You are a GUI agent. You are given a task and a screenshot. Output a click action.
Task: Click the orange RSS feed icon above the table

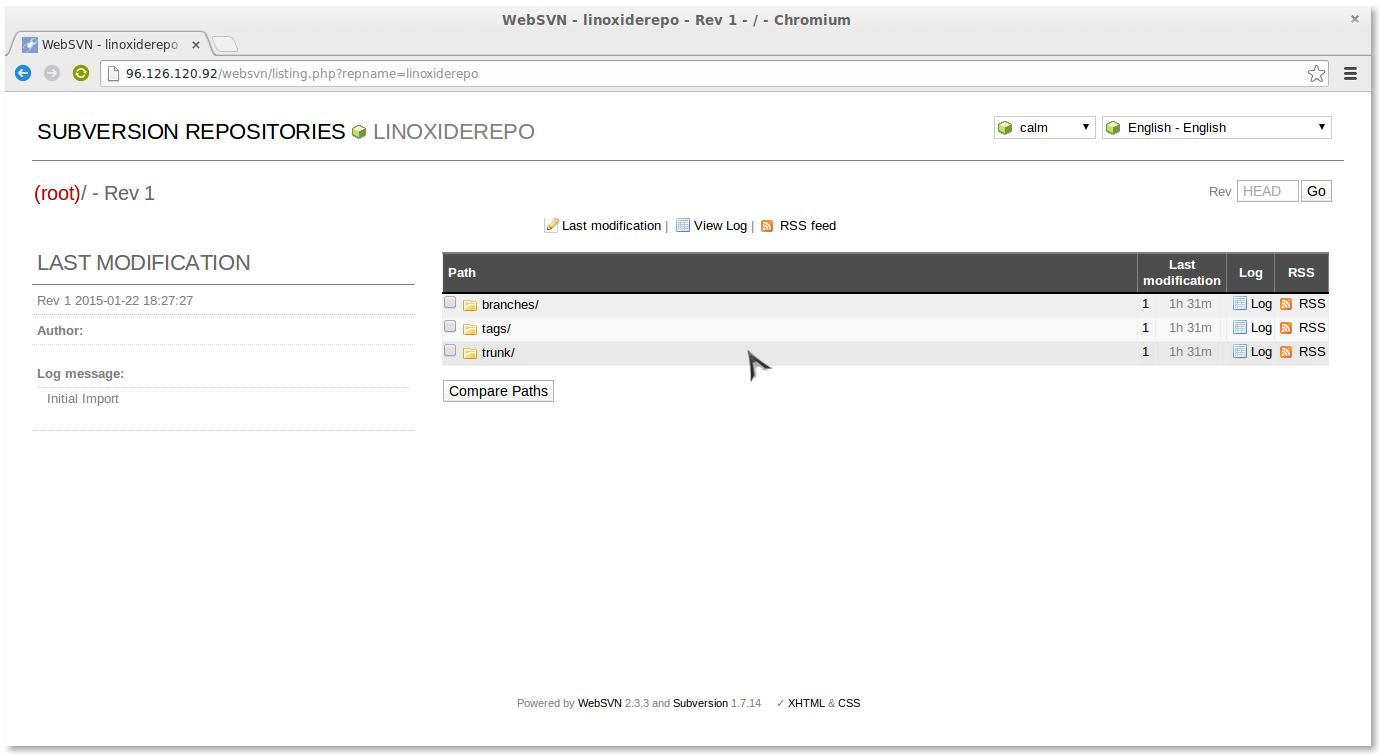767,225
